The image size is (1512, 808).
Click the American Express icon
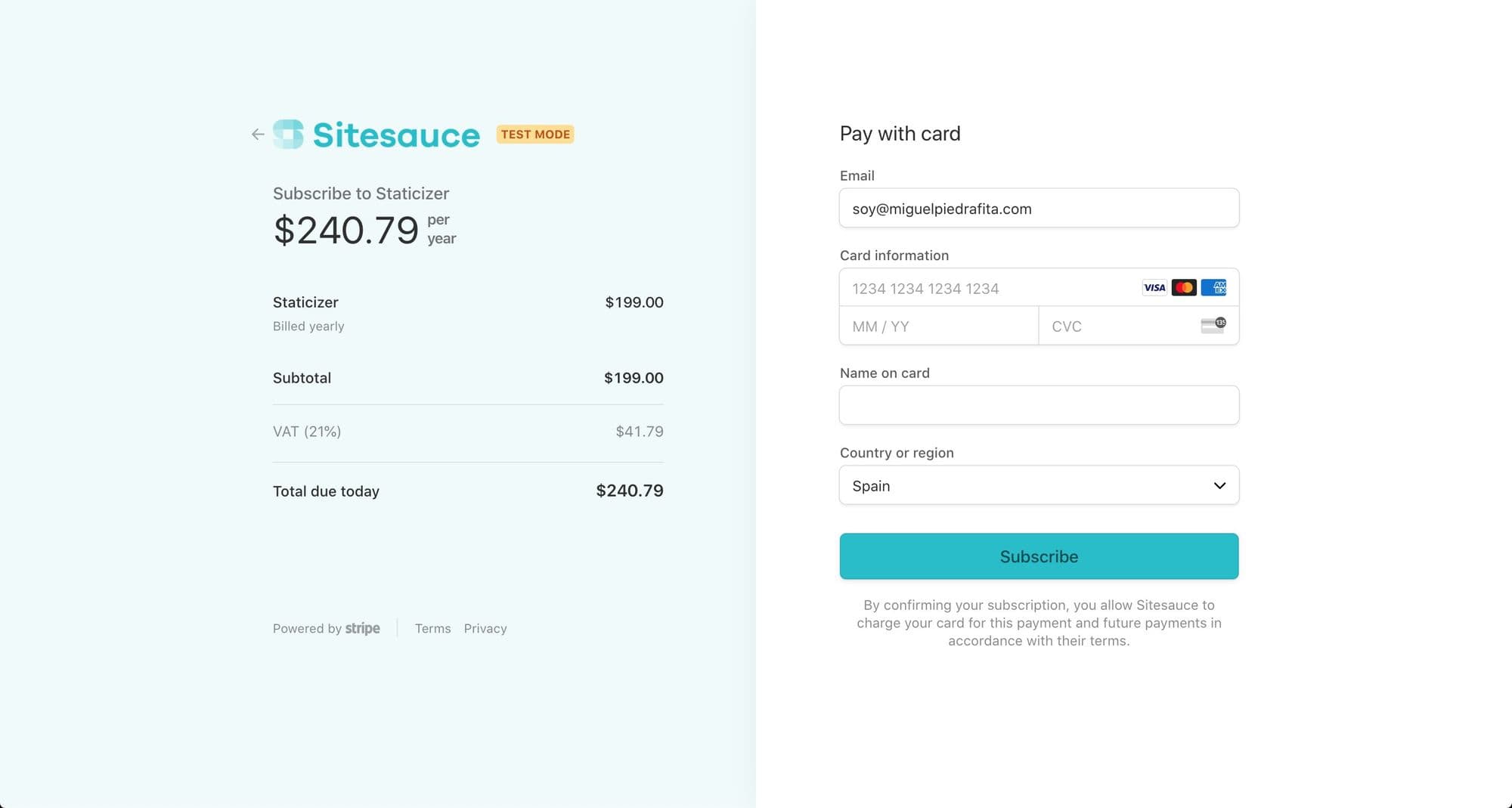(x=1213, y=288)
